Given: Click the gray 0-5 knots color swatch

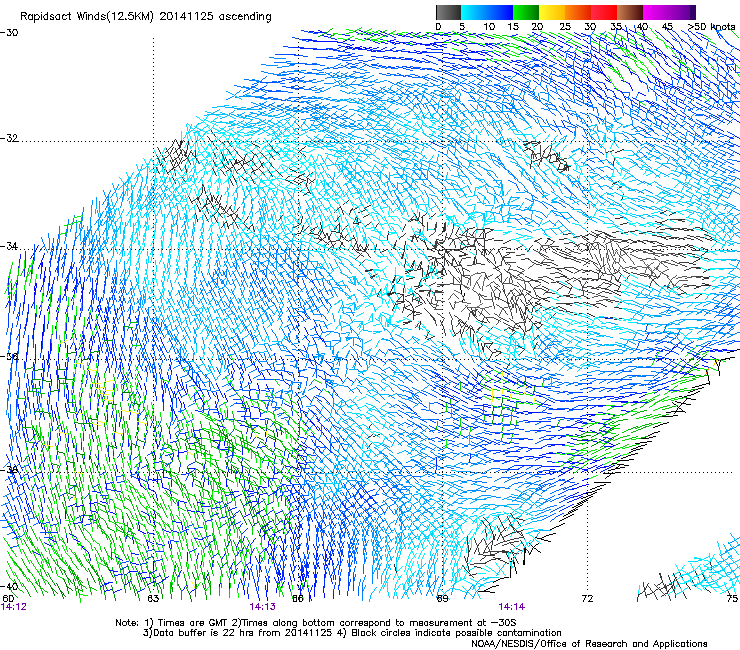Looking at the screenshot, I should 448,12.
